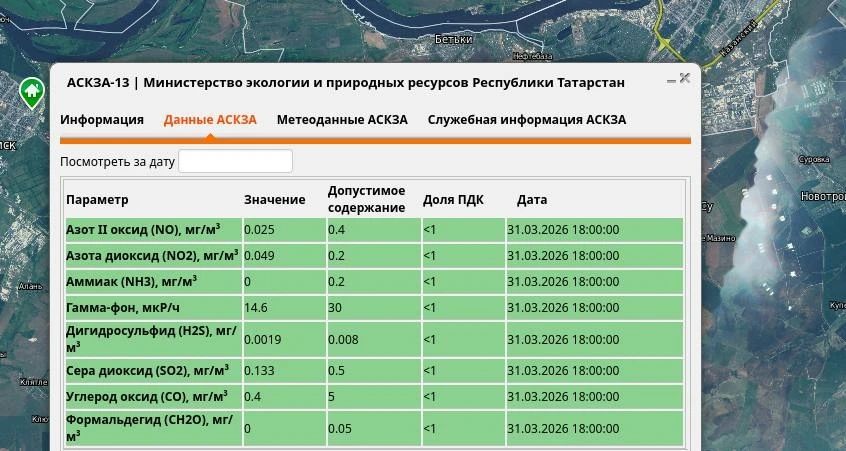The width and height of the screenshot is (846, 451).
Task: Click the Дата column header
Action: pyautogui.click(x=531, y=200)
